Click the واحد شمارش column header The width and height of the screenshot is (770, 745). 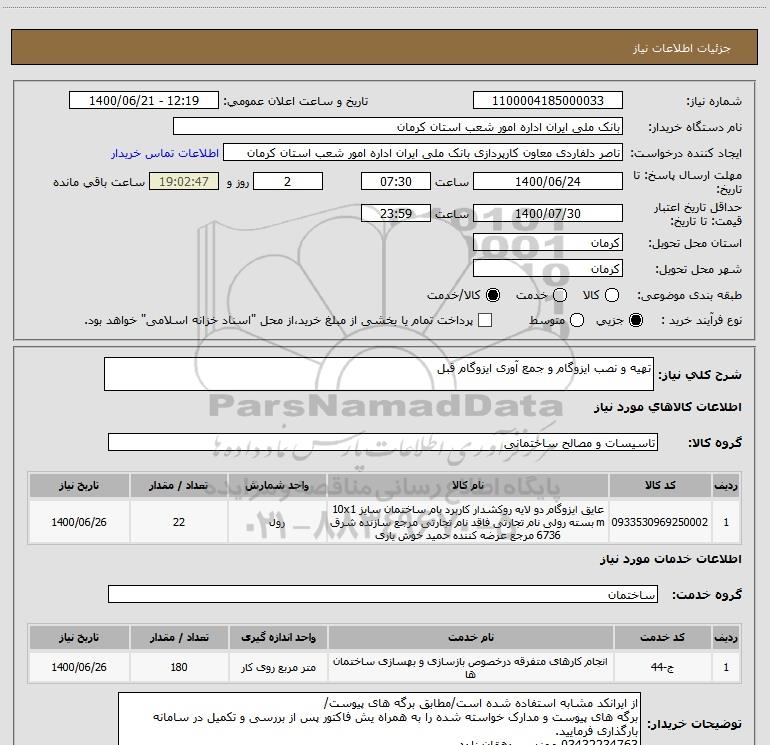point(277,485)
